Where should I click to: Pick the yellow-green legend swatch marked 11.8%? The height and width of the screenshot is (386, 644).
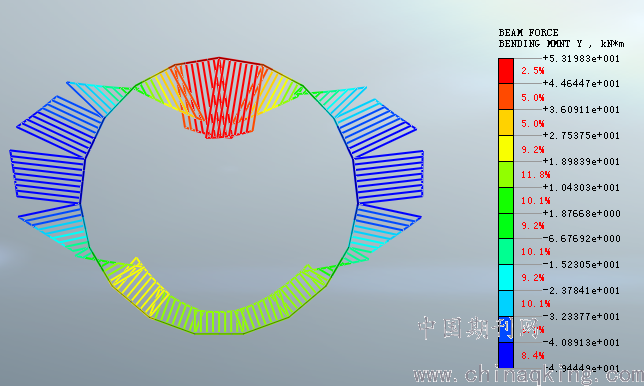point(506,175)
